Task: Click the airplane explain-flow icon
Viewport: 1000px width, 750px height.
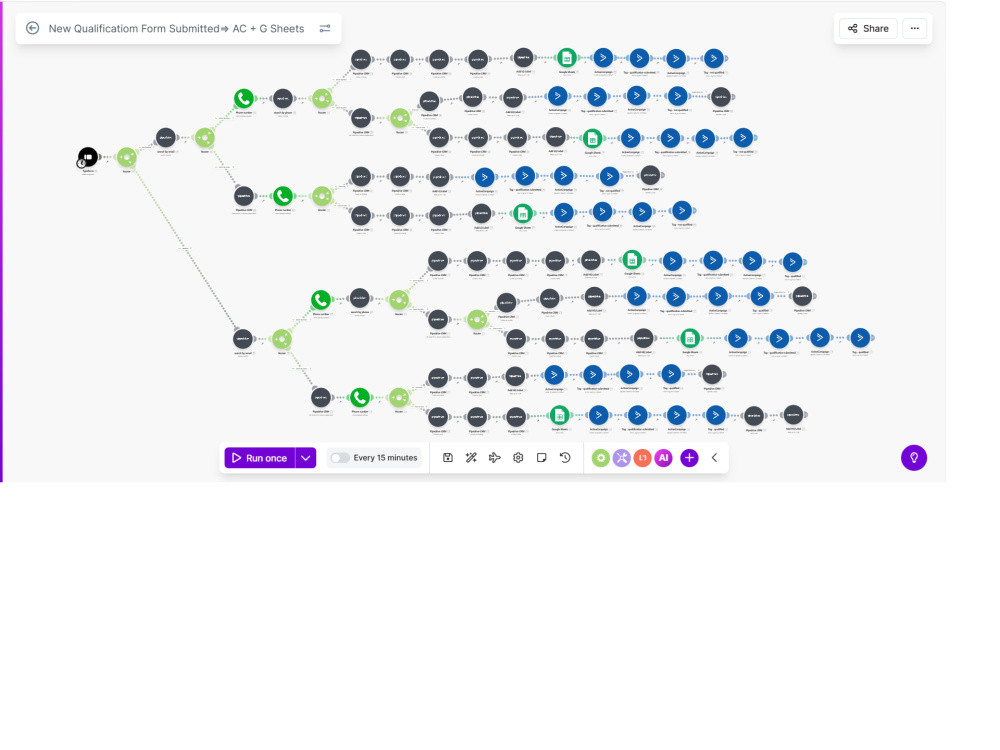Action: tap(494, 458)
